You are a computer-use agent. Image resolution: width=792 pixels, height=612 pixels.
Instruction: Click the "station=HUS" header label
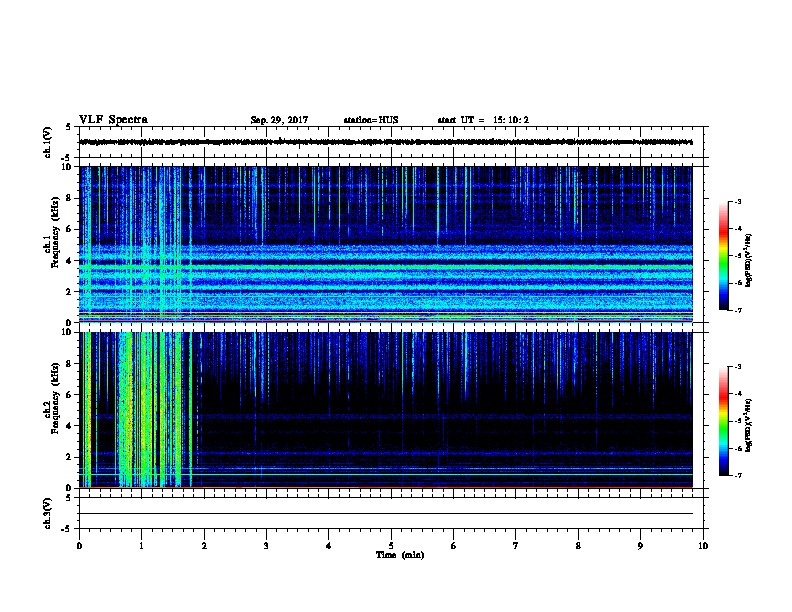coord(371,120)
